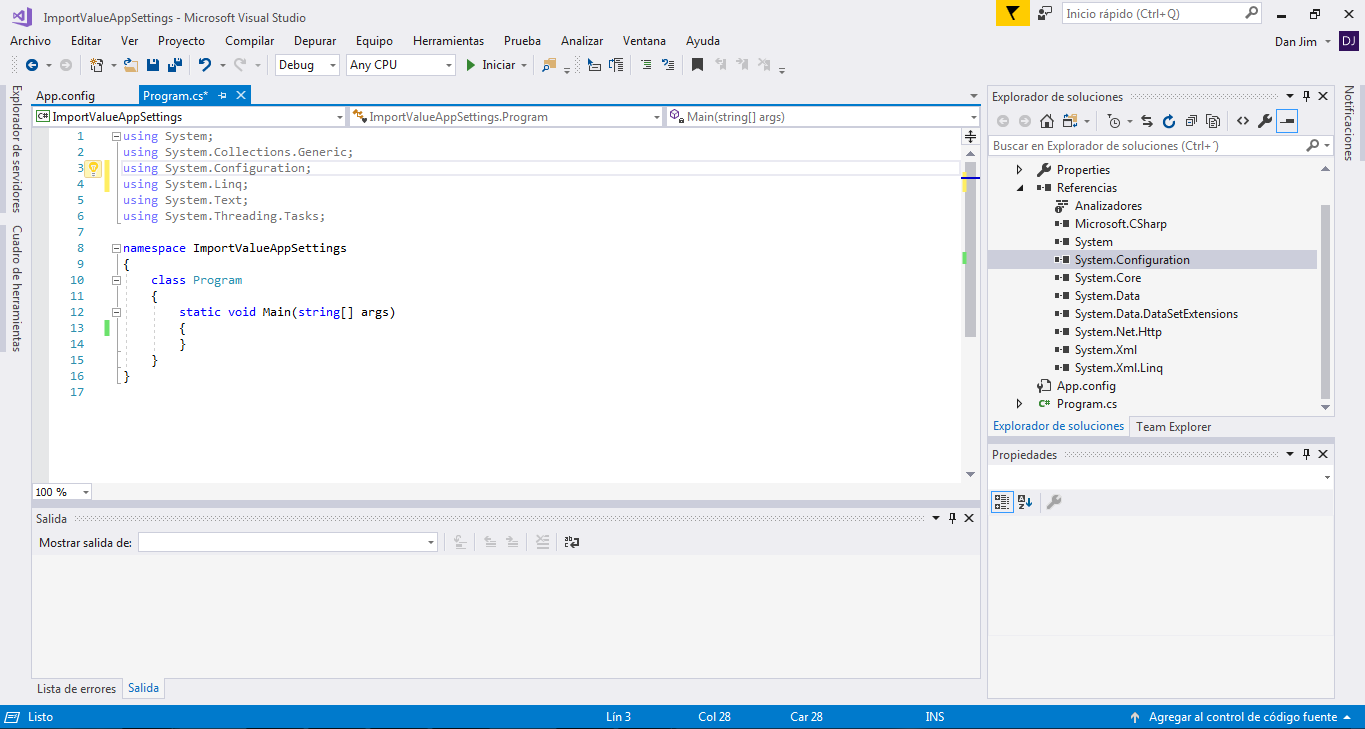Click the light bulb quick actions icon
Image resolution: width=1365 pixels, height=729 pixels.
[92, 168]
